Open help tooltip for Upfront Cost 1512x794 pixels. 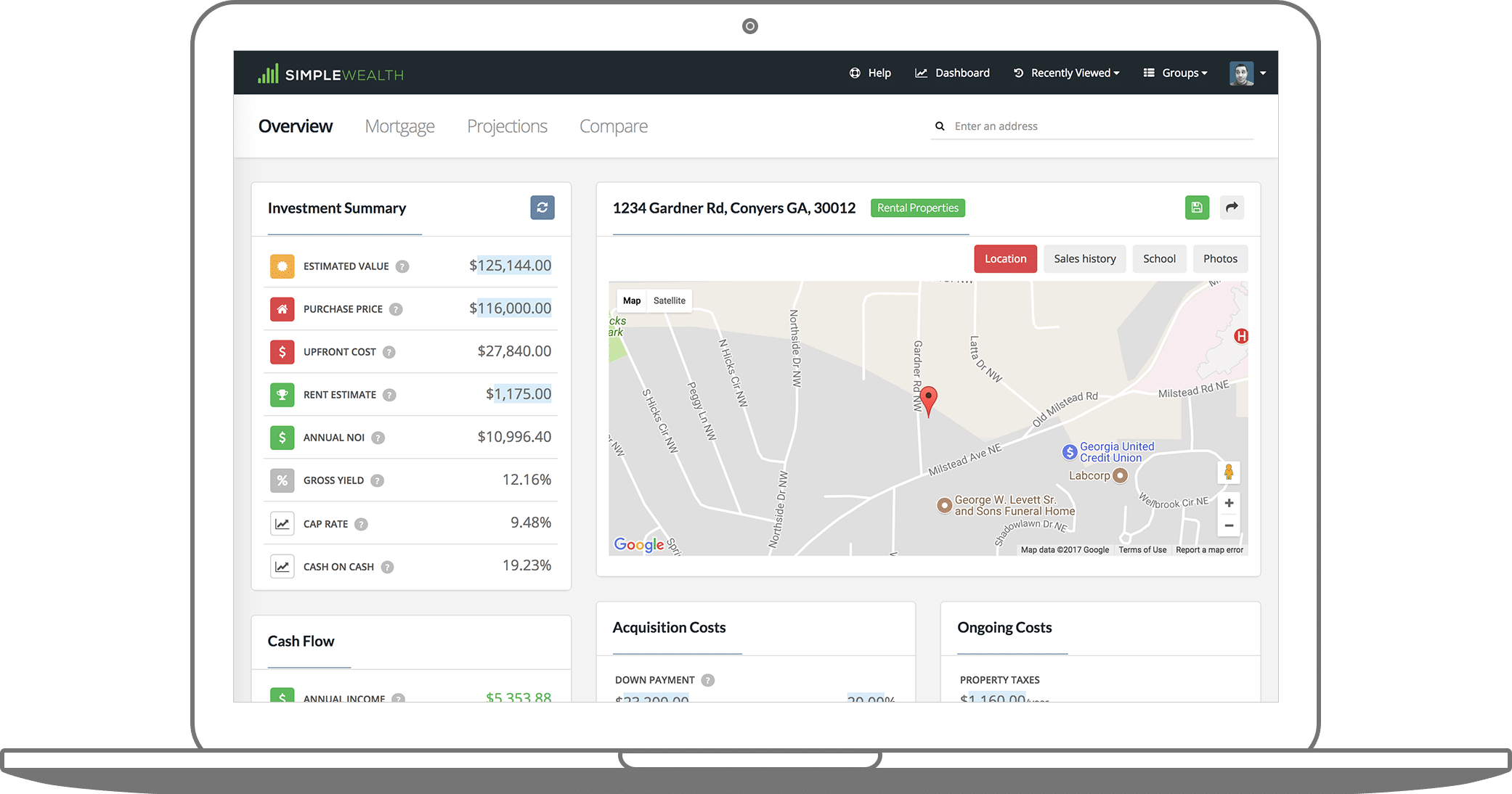(389, 352)
